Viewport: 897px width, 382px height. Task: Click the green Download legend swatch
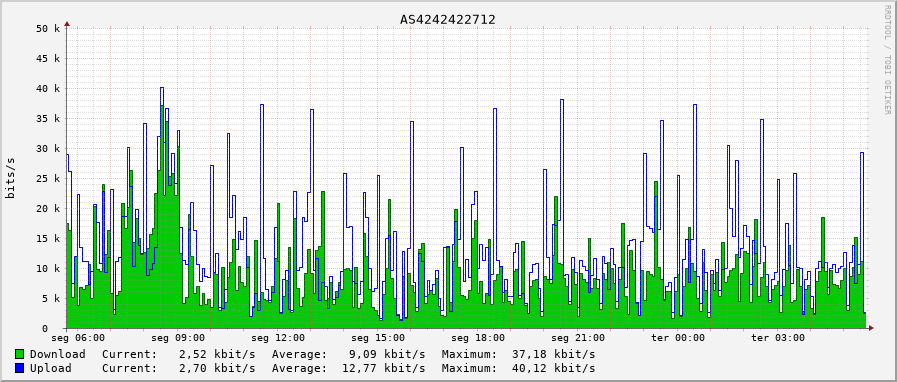point(19,354)
